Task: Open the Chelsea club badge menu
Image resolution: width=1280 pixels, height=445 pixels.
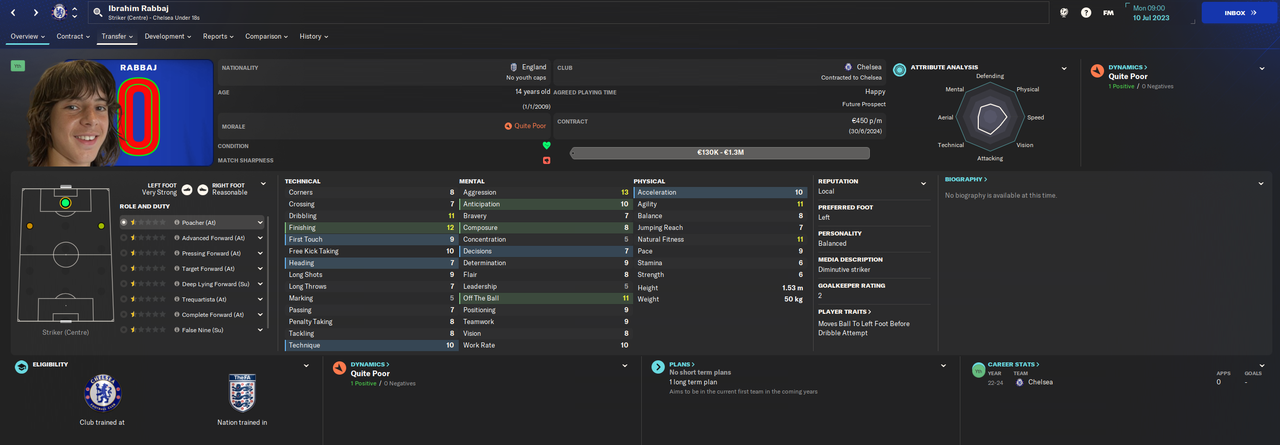Action: [x=60, y=12]
